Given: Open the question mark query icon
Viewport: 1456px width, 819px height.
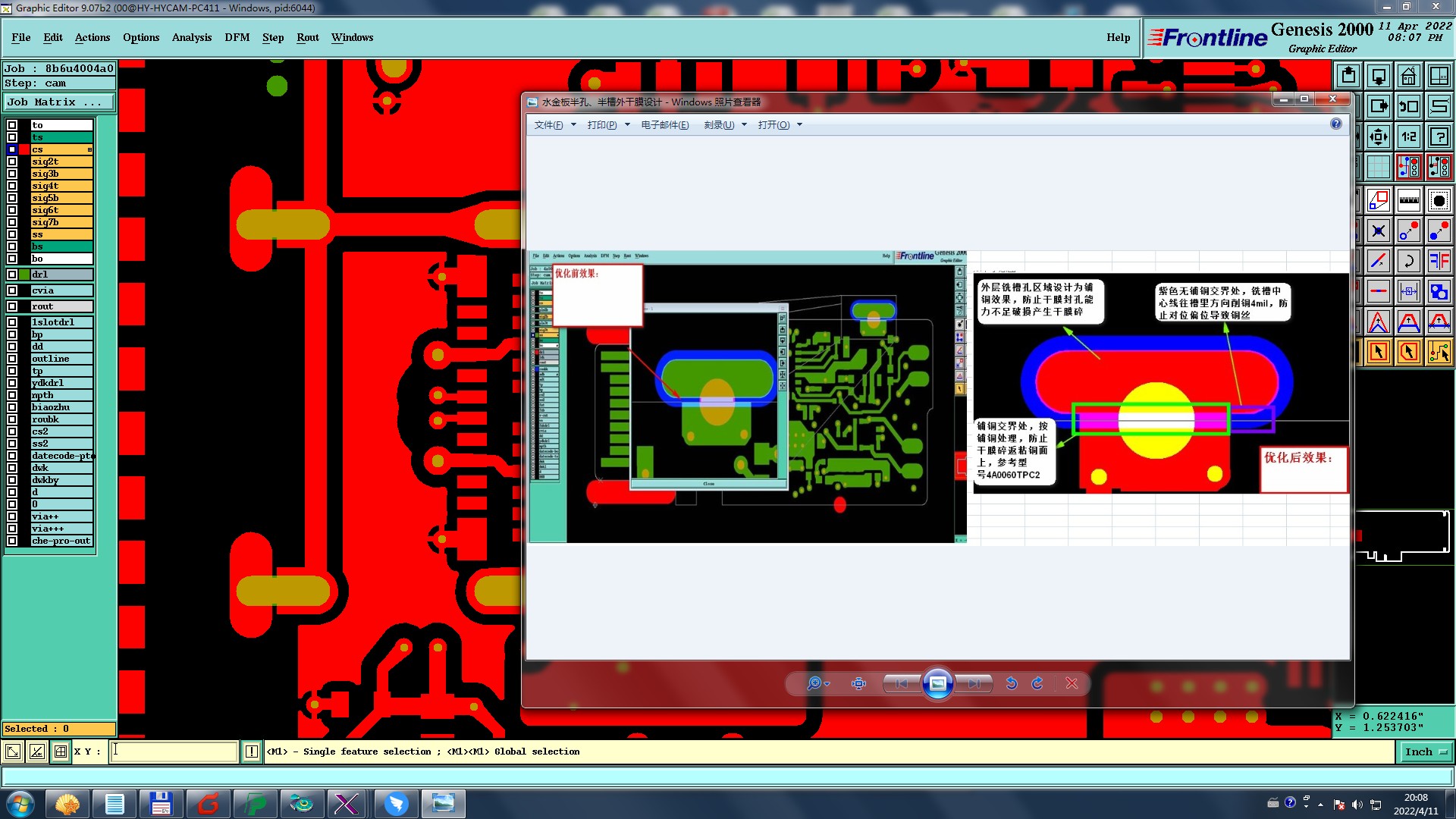Looking at the screenshot, I should [1439, 136].
